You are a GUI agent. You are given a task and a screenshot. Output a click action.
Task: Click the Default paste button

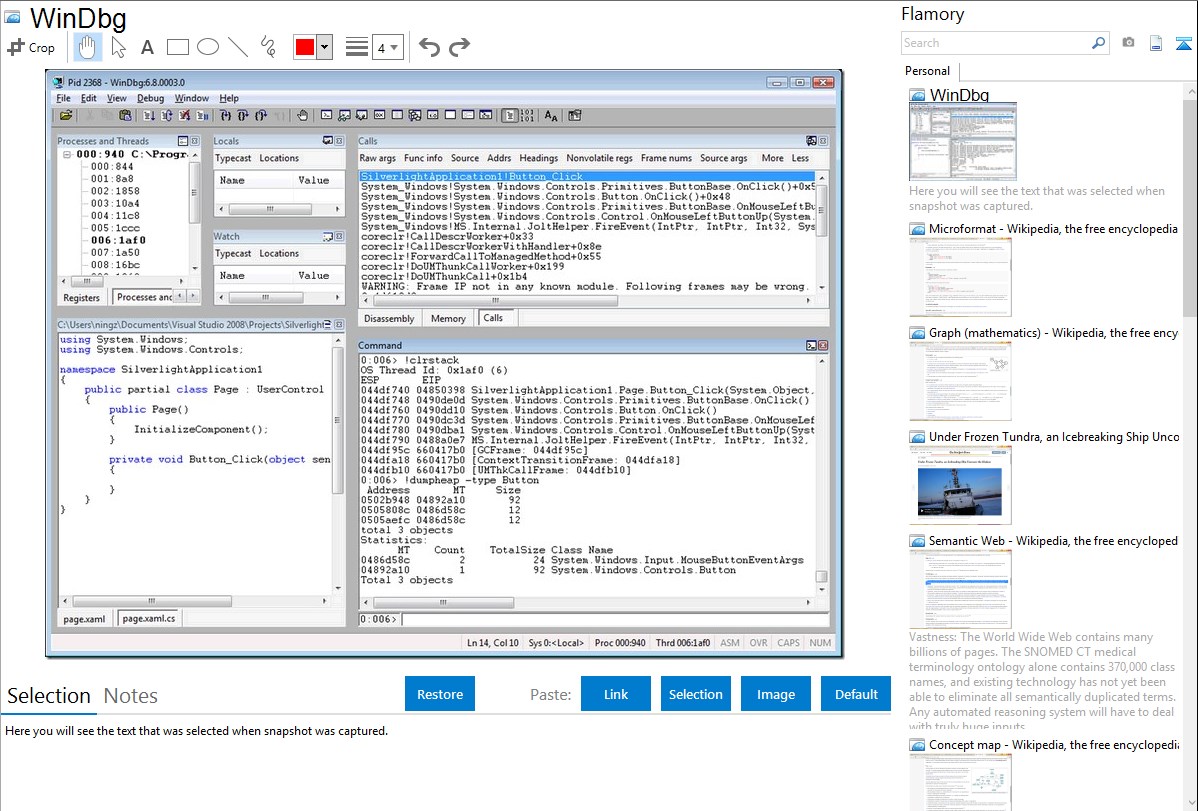(x=856, y=694)
